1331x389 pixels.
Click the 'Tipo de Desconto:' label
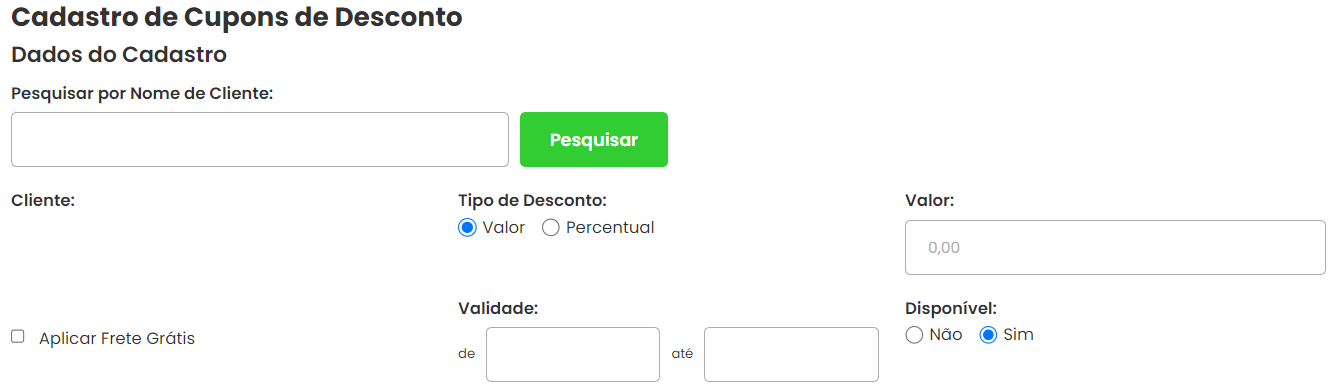(x=532, y=200)
